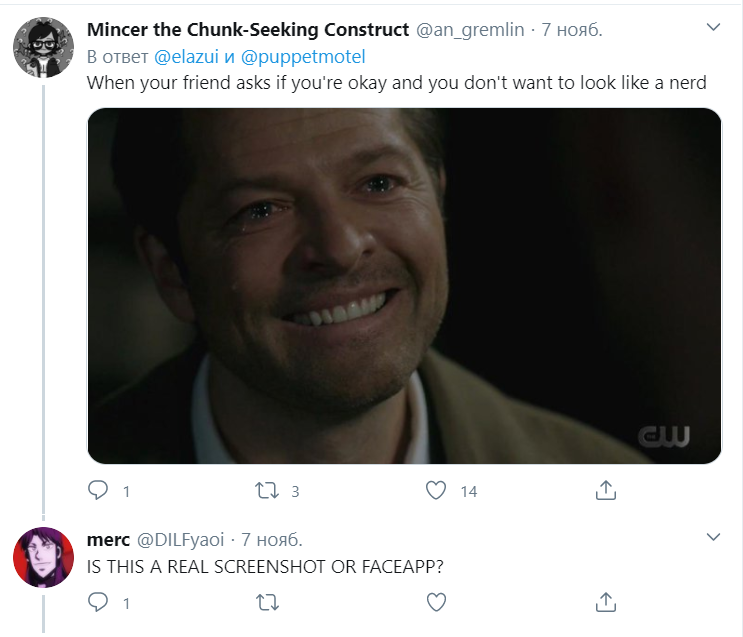Open the more-options chevron on Mincer's tweet
The image size is (743, 637).
(x=713, y=27)
